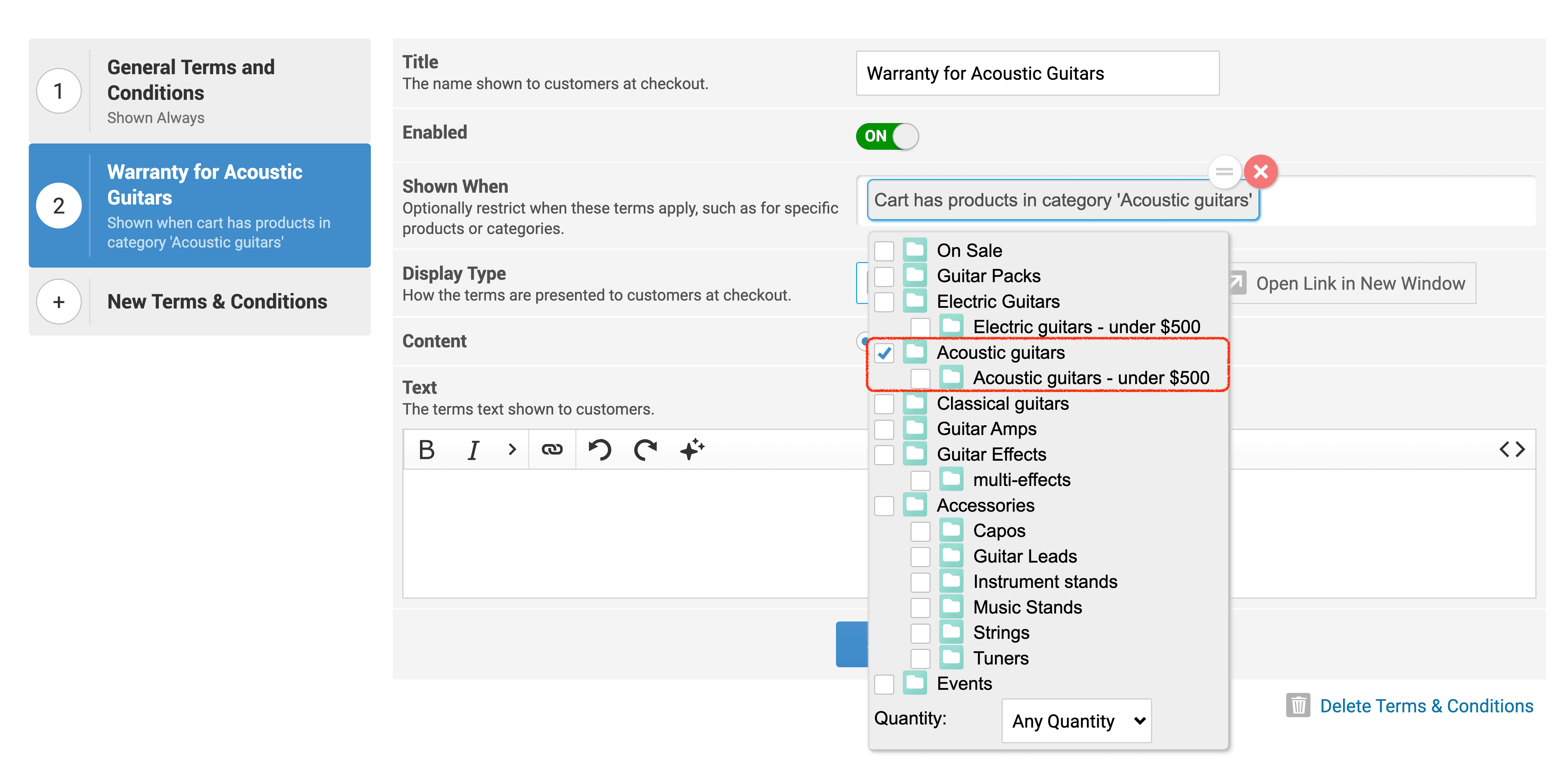Viewport: 1568px width, 782px height.
Task: Check the Guitar Amps category checkbox
Action: (884, 429)
